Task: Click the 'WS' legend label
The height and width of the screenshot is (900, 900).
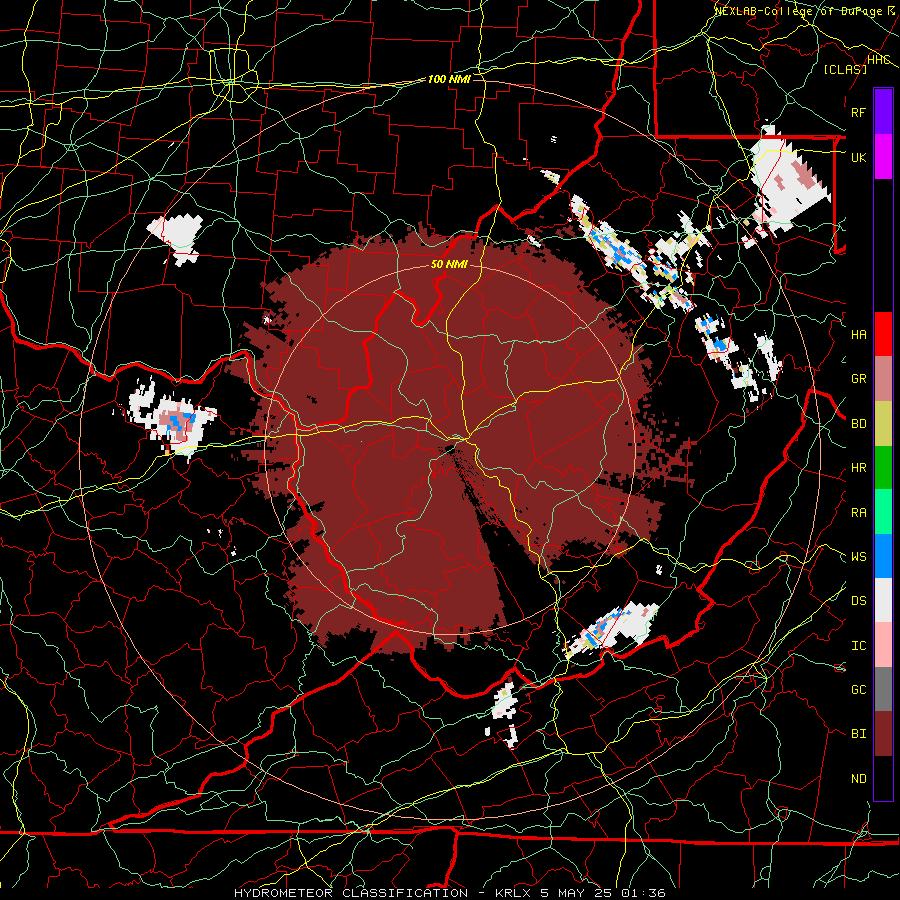Action: click(x=858, y=556)
